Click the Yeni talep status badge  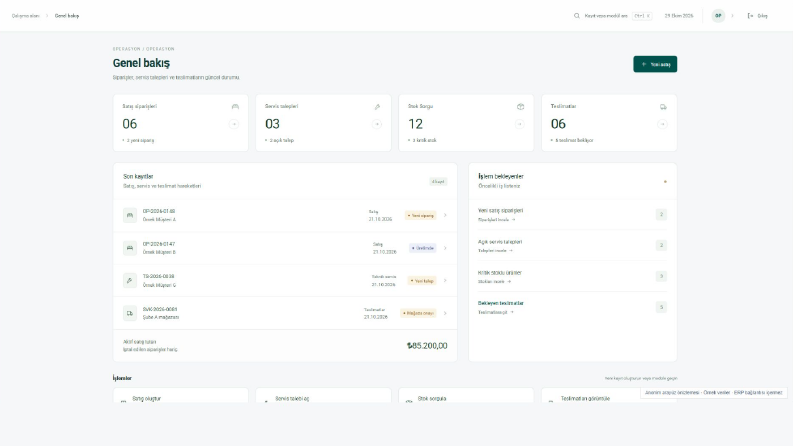pyautogui.click(x=422, y=281)
